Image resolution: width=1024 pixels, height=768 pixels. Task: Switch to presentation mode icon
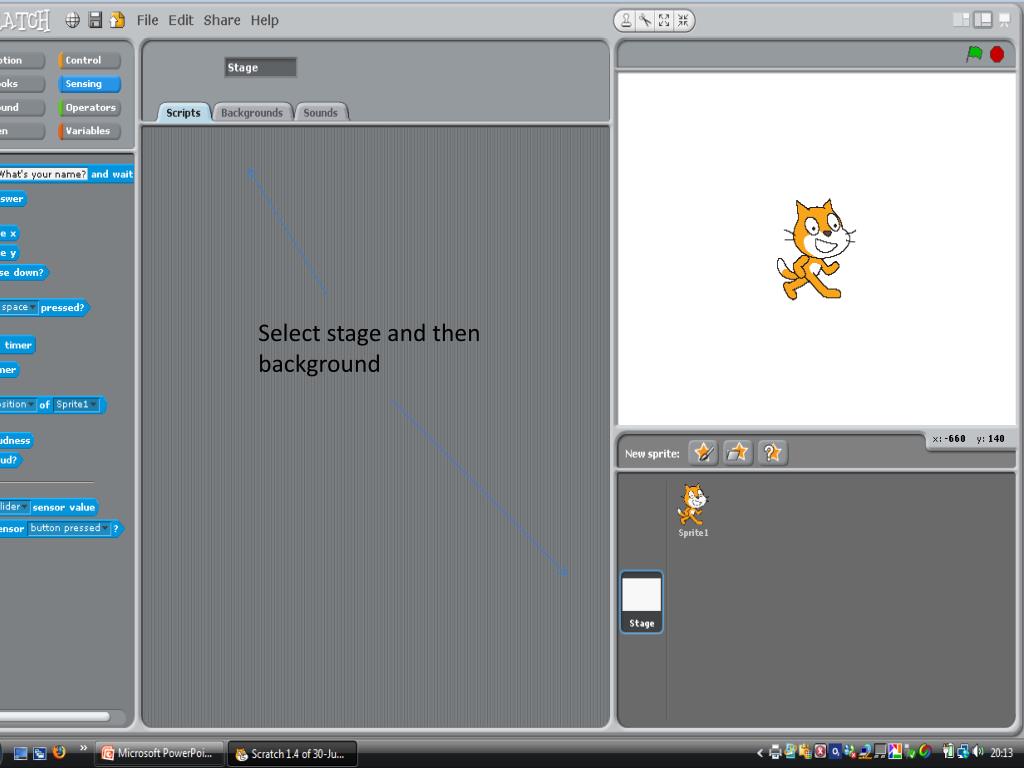point(1004,20)
